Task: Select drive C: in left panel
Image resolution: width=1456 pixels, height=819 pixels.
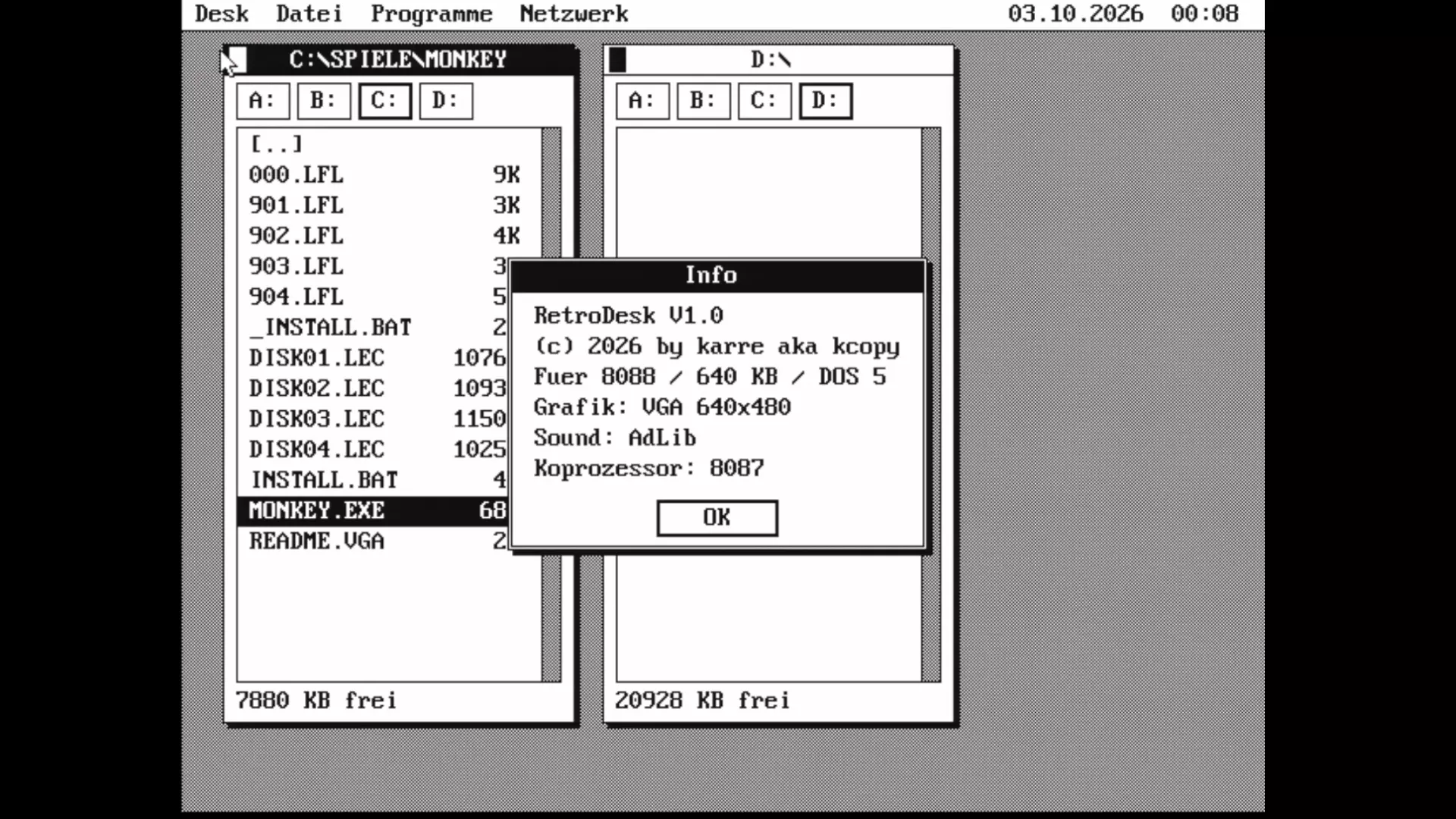Action: coord(384,101)
